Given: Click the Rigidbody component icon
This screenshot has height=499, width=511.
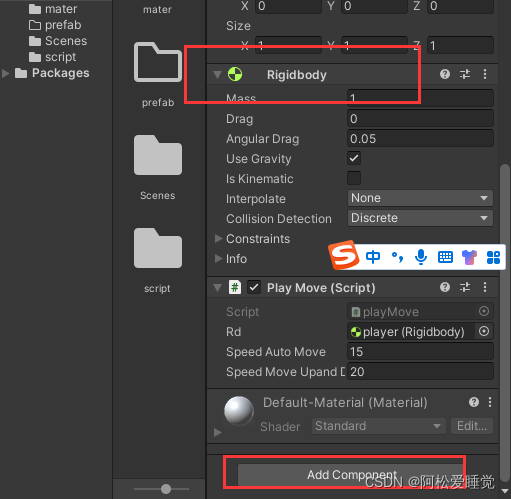Looking at the screenshot, I should point(235,74).
